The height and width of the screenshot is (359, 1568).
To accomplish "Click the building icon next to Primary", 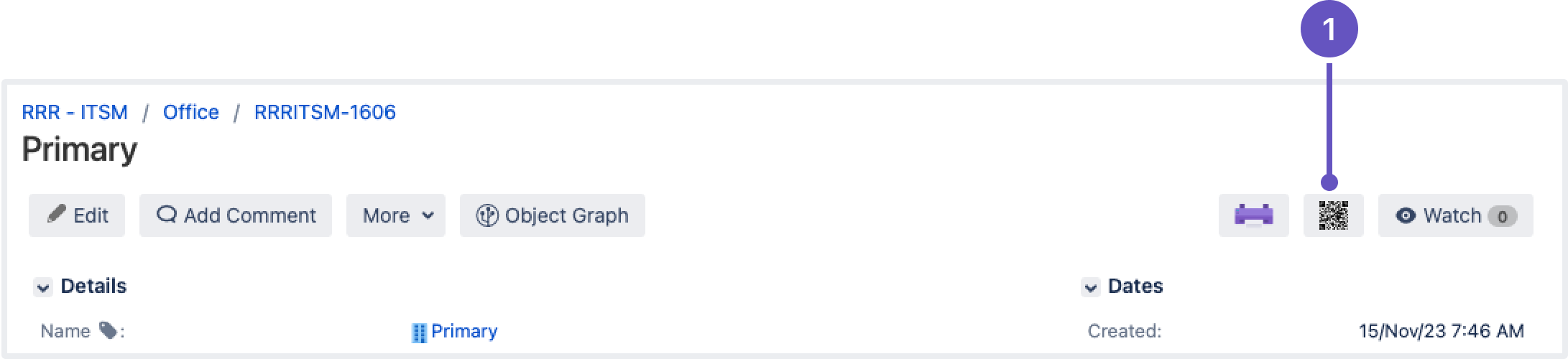I will click(419, 332).
